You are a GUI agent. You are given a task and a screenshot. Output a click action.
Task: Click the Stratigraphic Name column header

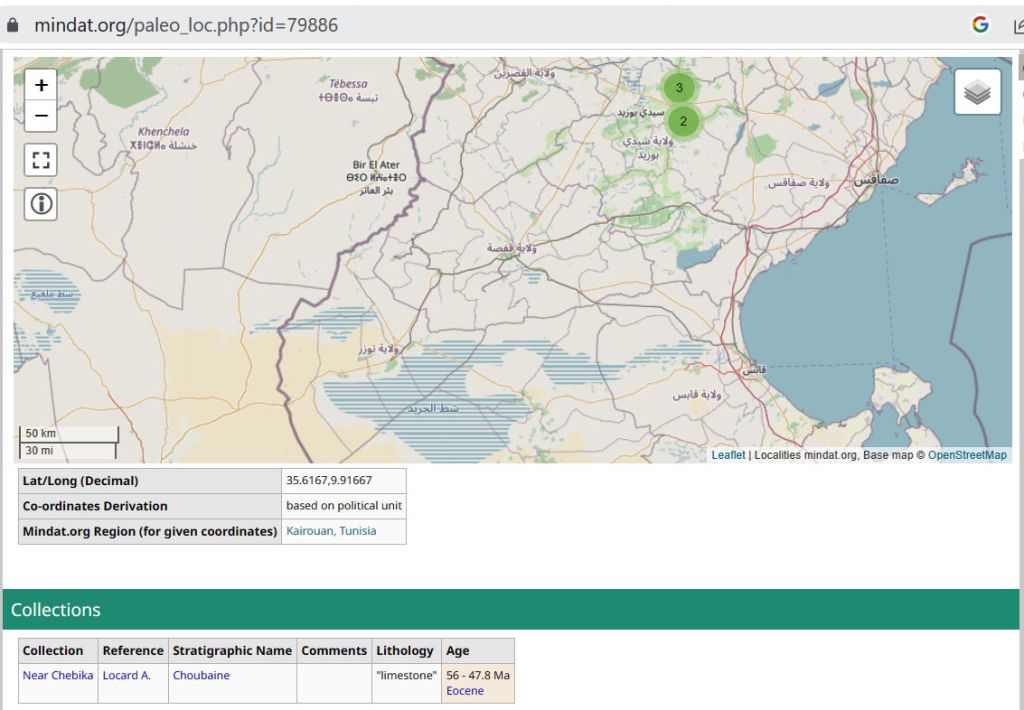pos(232,650)
